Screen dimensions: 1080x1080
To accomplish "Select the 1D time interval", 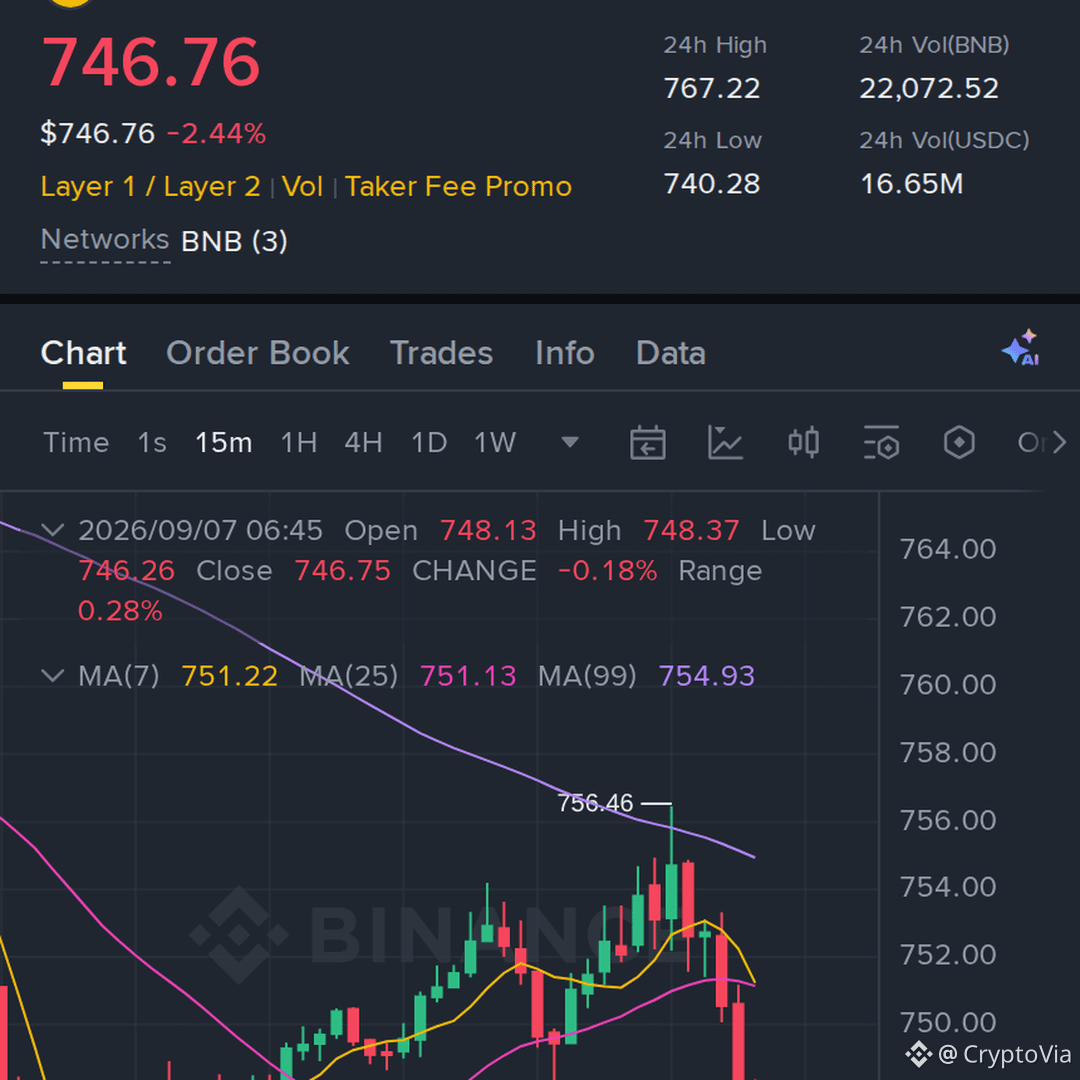I will (x=429, y=442).
